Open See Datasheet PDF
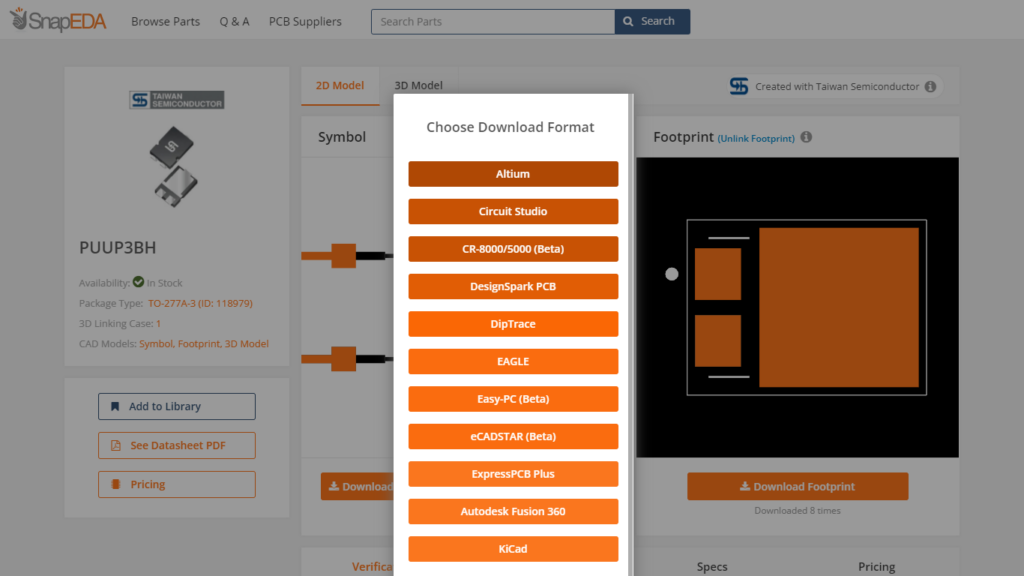 pos(177,445)
